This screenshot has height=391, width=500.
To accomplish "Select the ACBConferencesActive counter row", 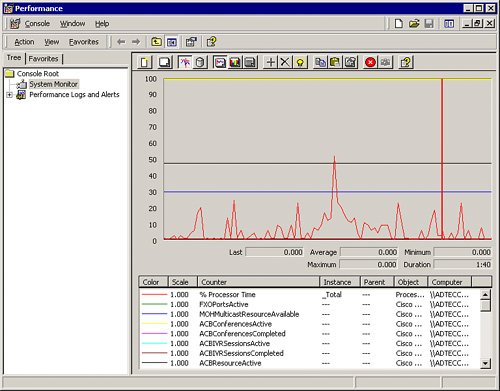I will coord(309,324).
